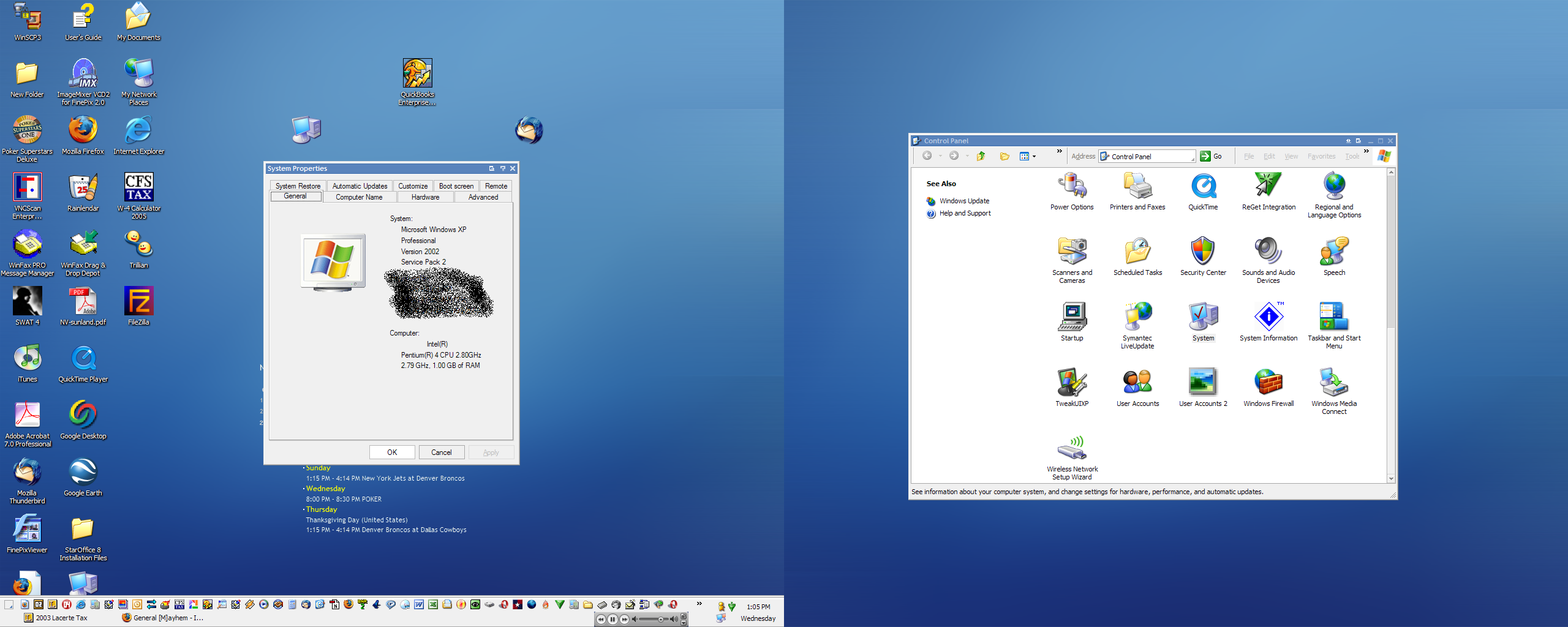Open WinSCP3 desktop shortcut
This screenshot has width=1568, height=627.
pyautogui.click(x=28, y=22)
